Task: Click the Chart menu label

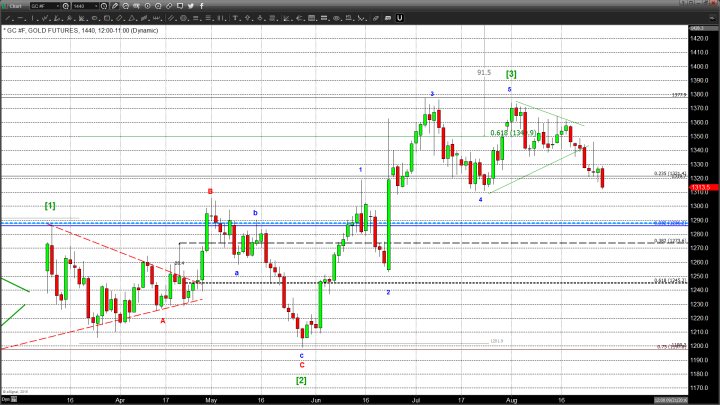Action: click(x=15, y=6)
